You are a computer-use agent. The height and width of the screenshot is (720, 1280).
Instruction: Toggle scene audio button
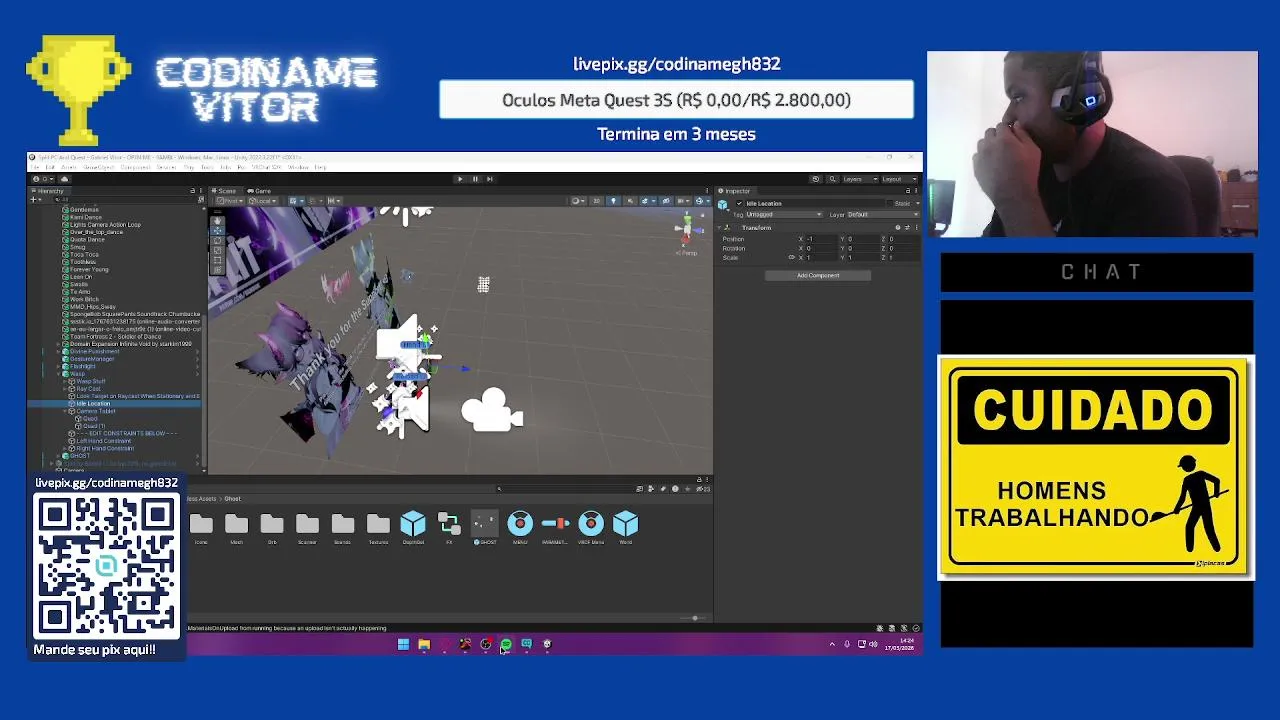click(x=630, y=201)
